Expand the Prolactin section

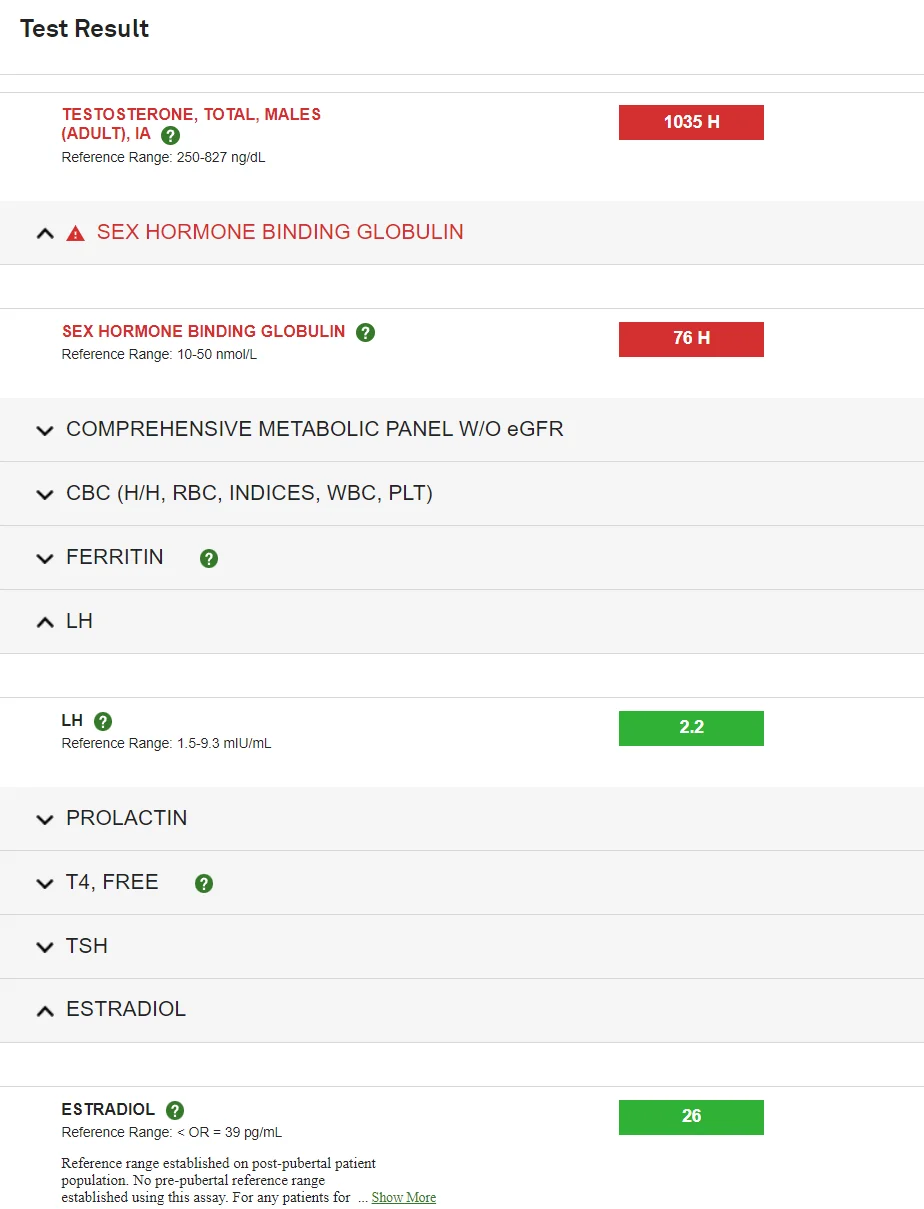(45, 819)
